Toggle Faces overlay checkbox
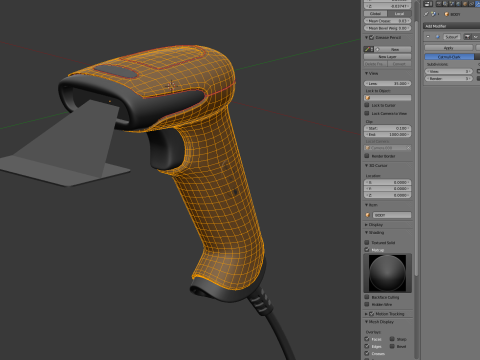 click(x=367, y=339)
